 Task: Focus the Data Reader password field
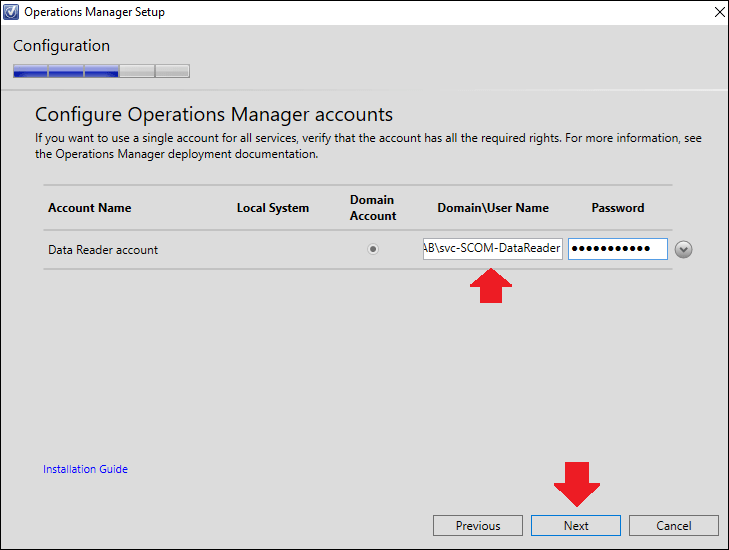617,249
